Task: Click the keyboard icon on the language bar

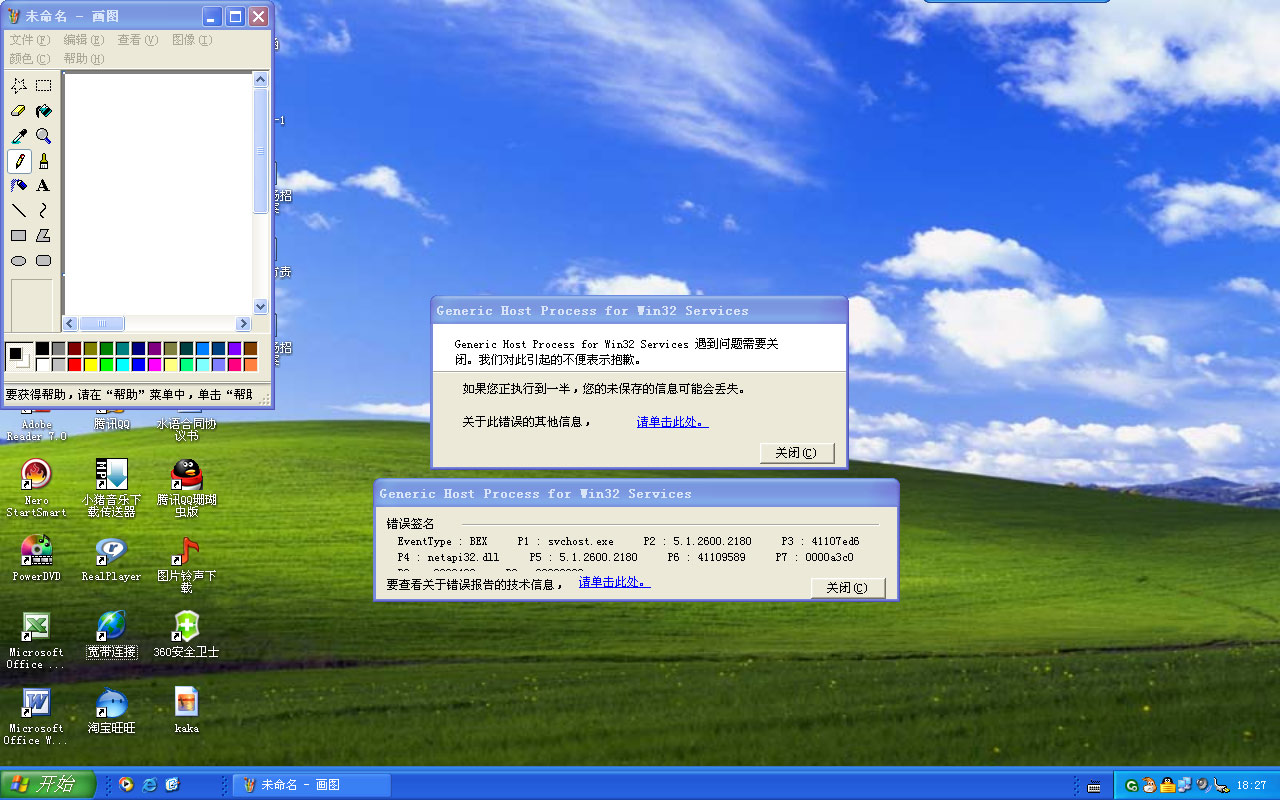Action: coord(1094,786)
